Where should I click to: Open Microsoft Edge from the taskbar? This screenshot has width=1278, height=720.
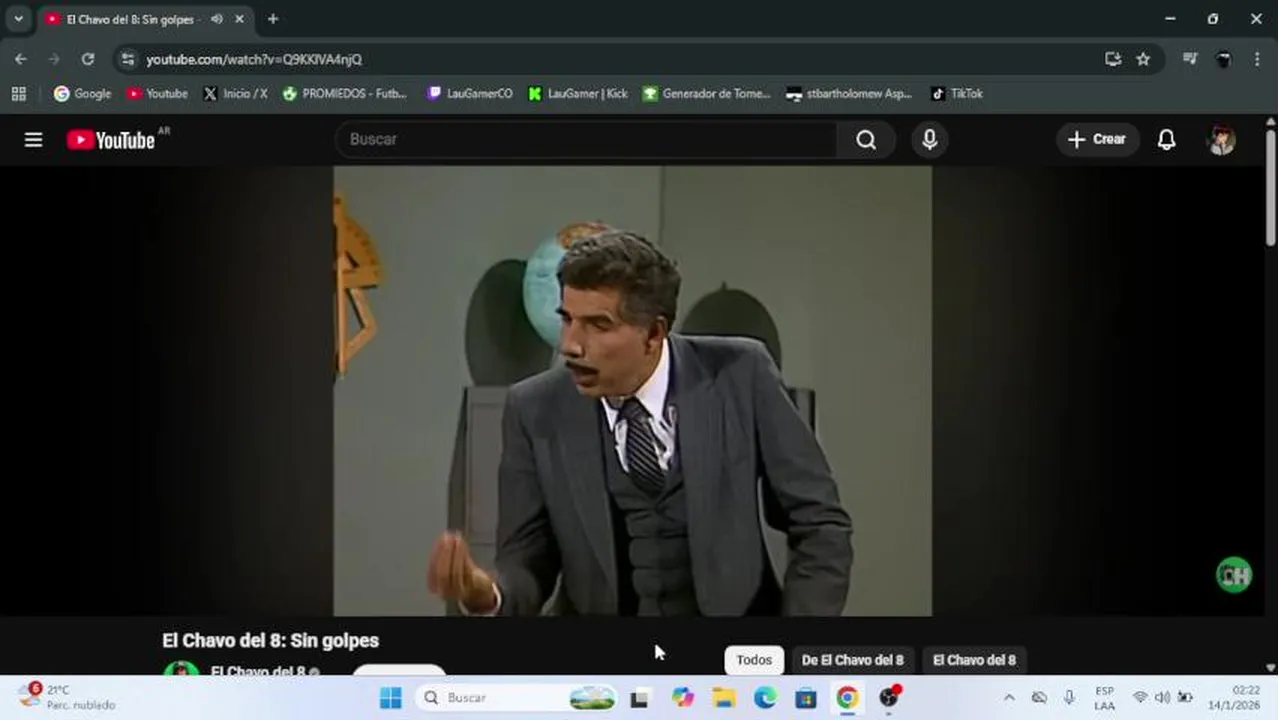pos(765,698)
